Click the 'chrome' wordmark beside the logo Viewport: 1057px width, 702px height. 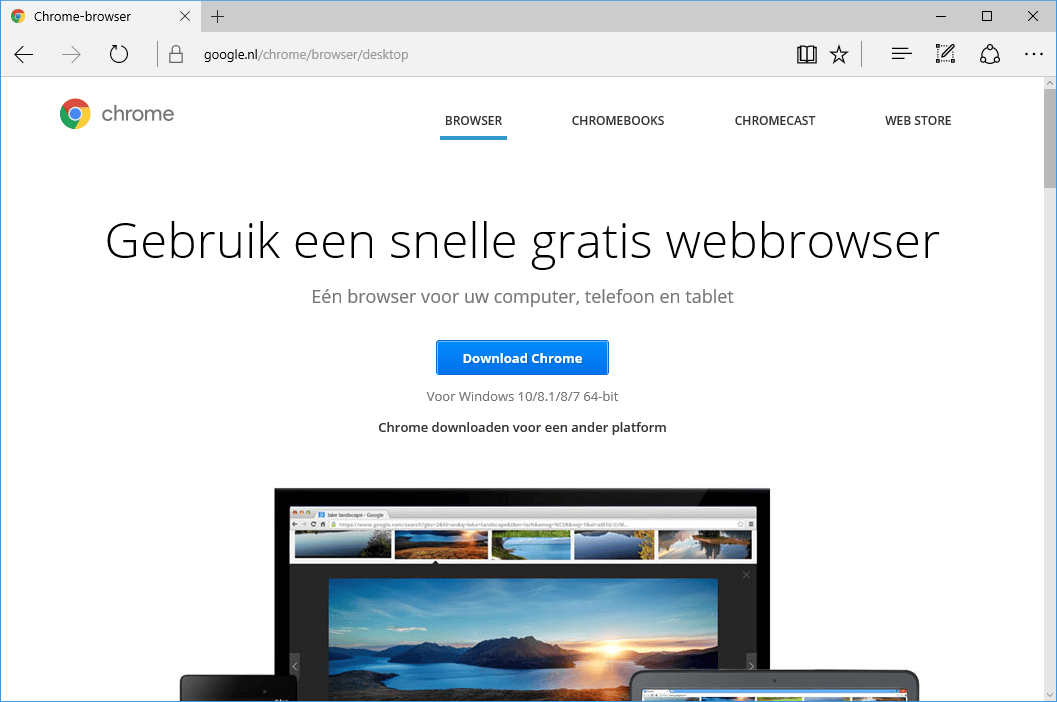click(138, 114)
